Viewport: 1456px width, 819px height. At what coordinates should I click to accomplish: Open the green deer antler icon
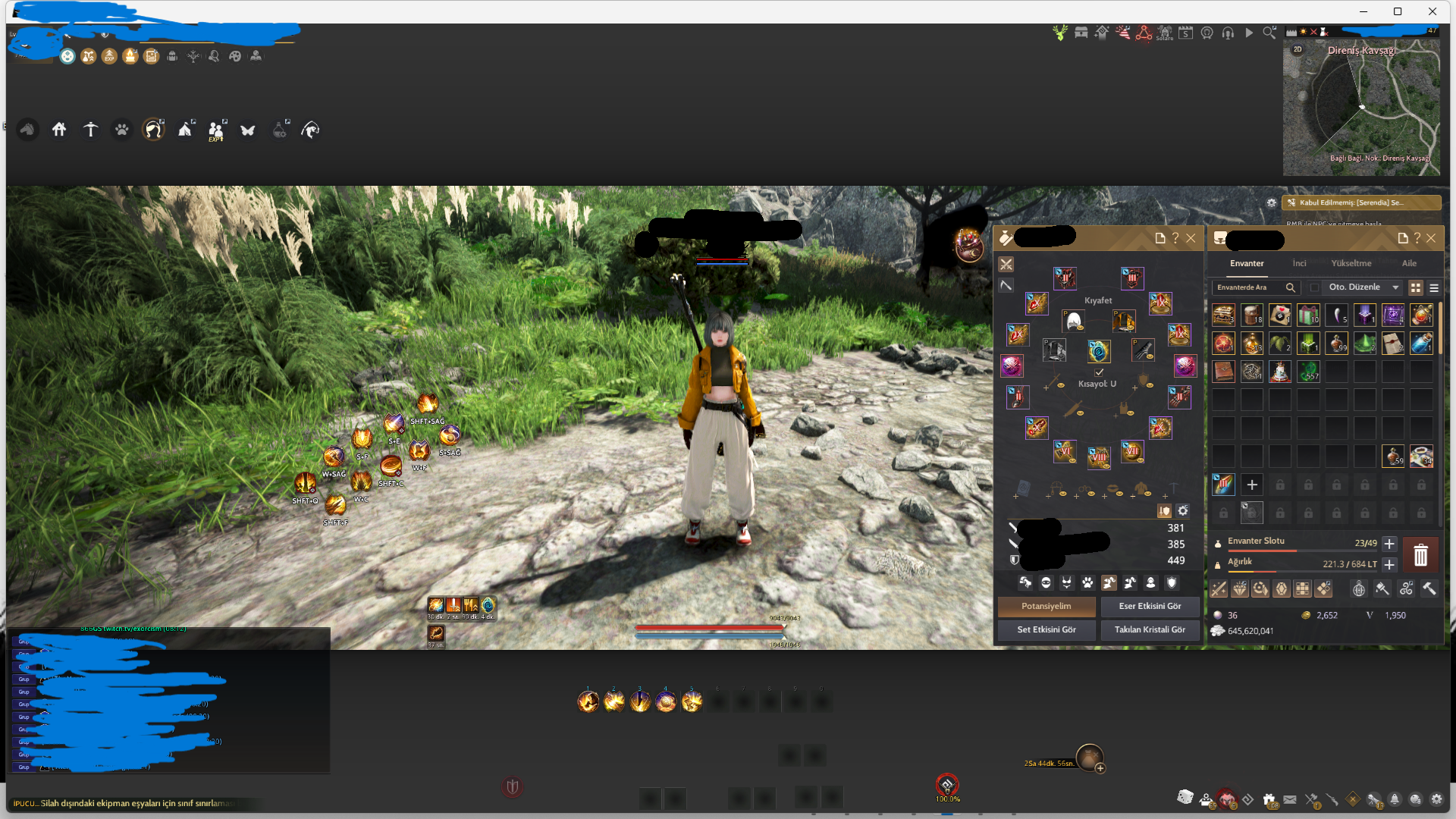click(1060, 33)
